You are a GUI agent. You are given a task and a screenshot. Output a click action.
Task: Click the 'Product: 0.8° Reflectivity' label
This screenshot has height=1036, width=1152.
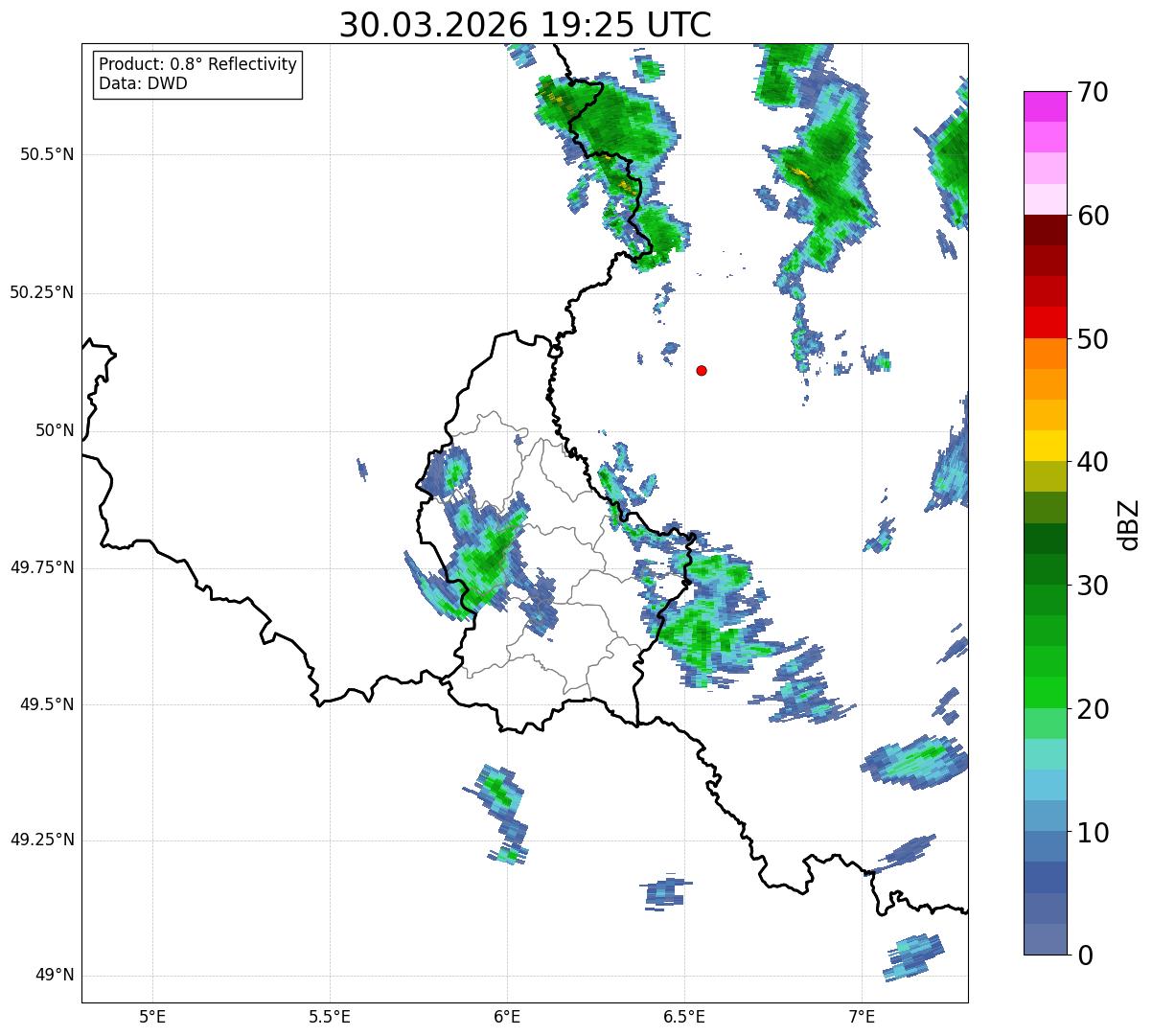[198, 64]
